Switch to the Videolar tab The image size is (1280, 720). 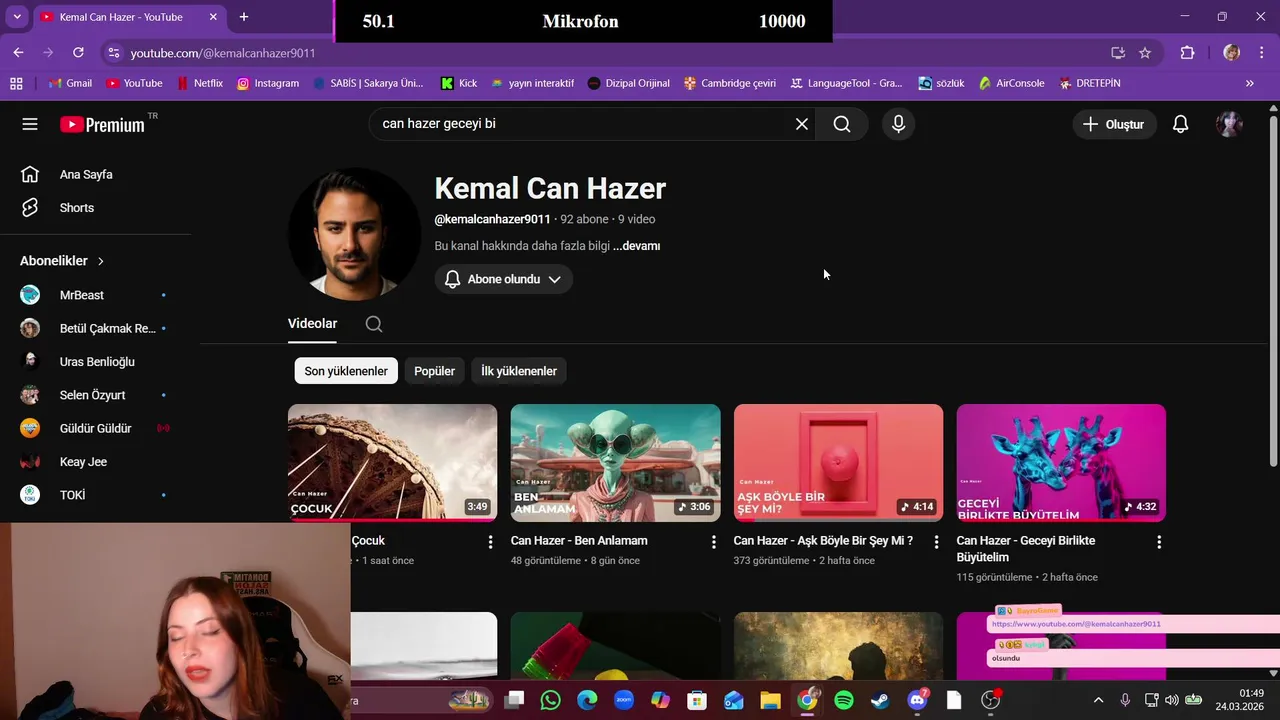pos(312,324)
